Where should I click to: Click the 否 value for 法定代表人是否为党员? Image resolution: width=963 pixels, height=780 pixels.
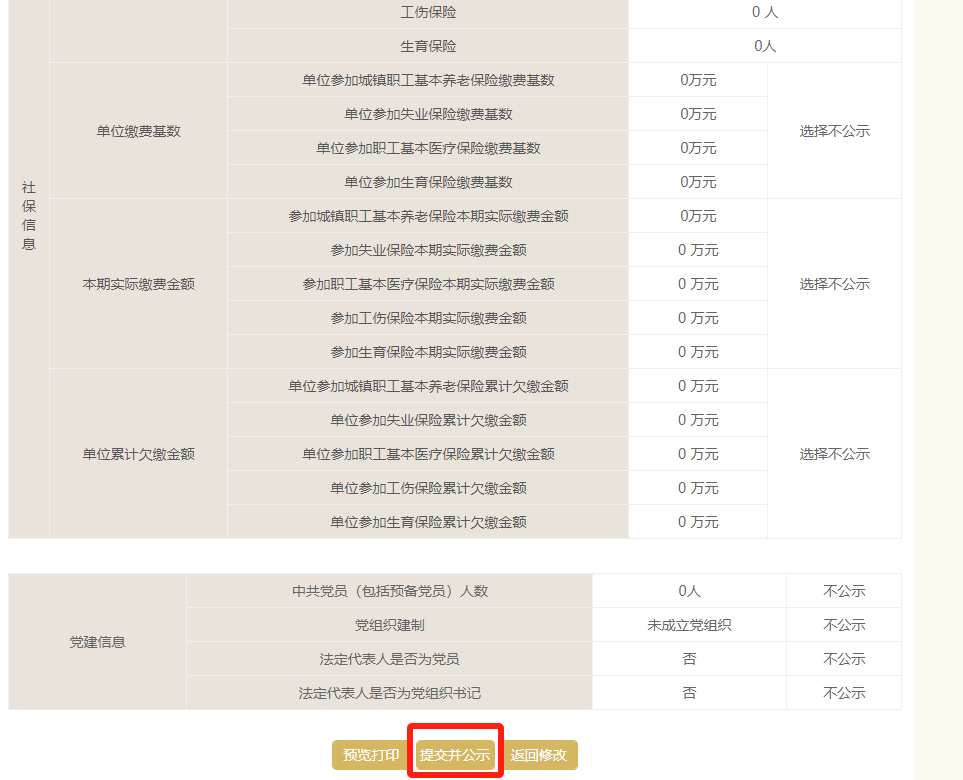click(x=689, y=659)
